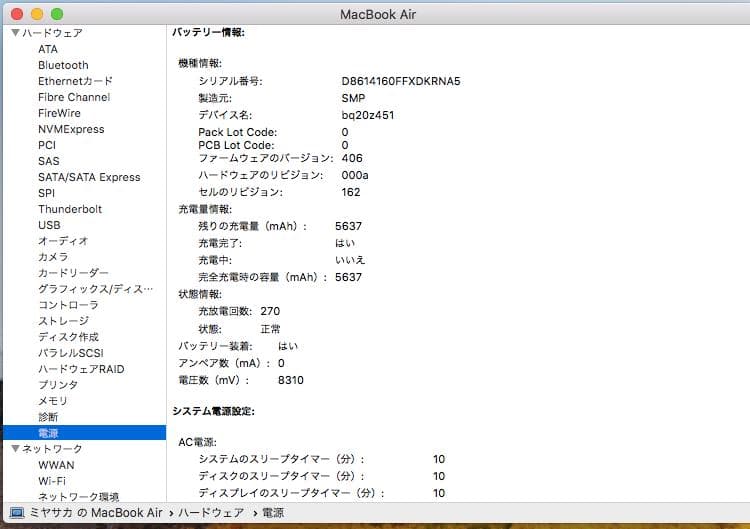Choose FireWire from the hardware list
The image size is (750, 529).
pyautogui.click(x=59, y=113)
